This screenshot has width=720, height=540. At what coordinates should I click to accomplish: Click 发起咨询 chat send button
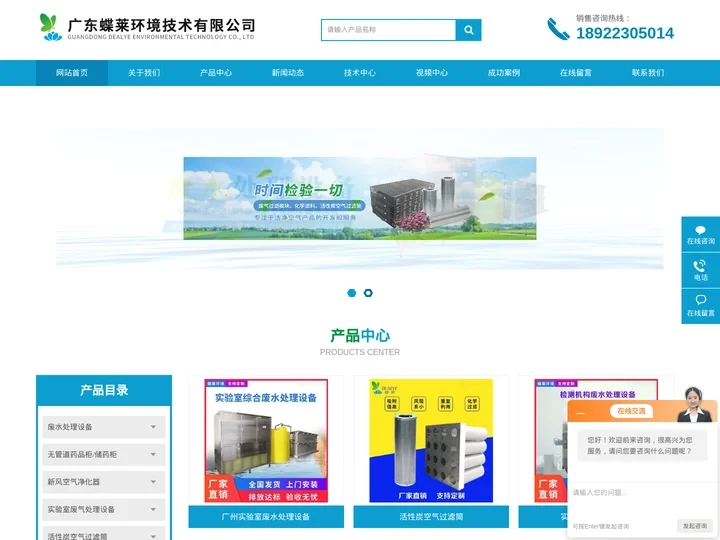coord(695,526)
